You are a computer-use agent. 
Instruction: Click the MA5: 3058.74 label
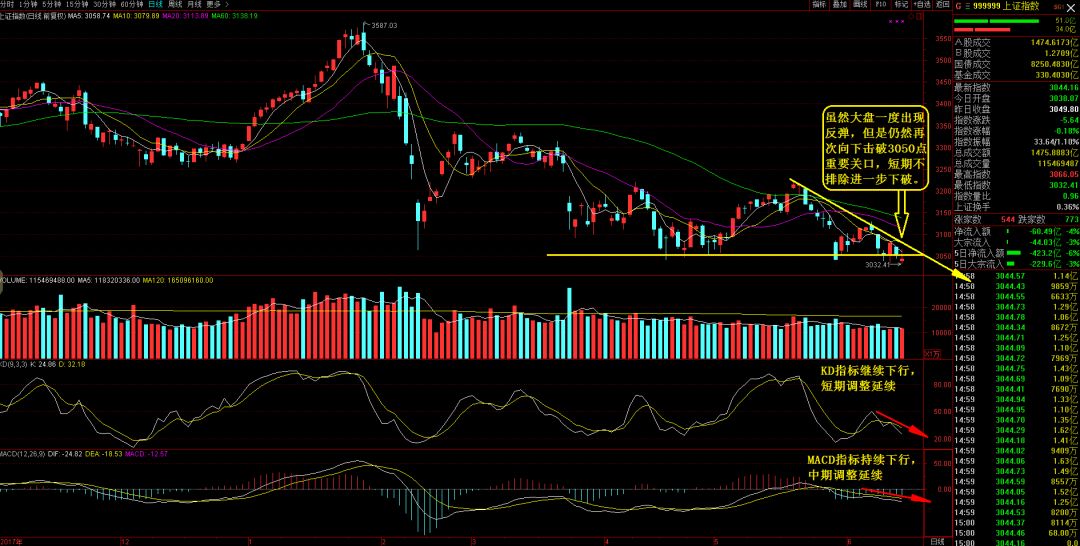(x=89, y=15)
